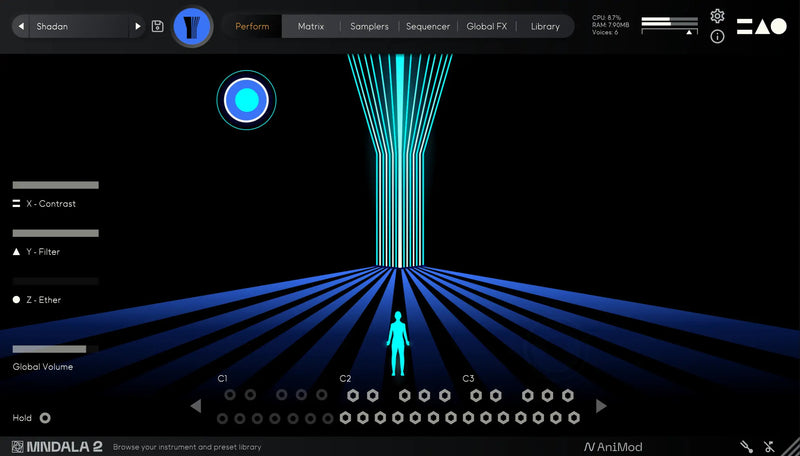Open the settings gear icon
This screenshot has width=800, height=456.
coord(717,16)
